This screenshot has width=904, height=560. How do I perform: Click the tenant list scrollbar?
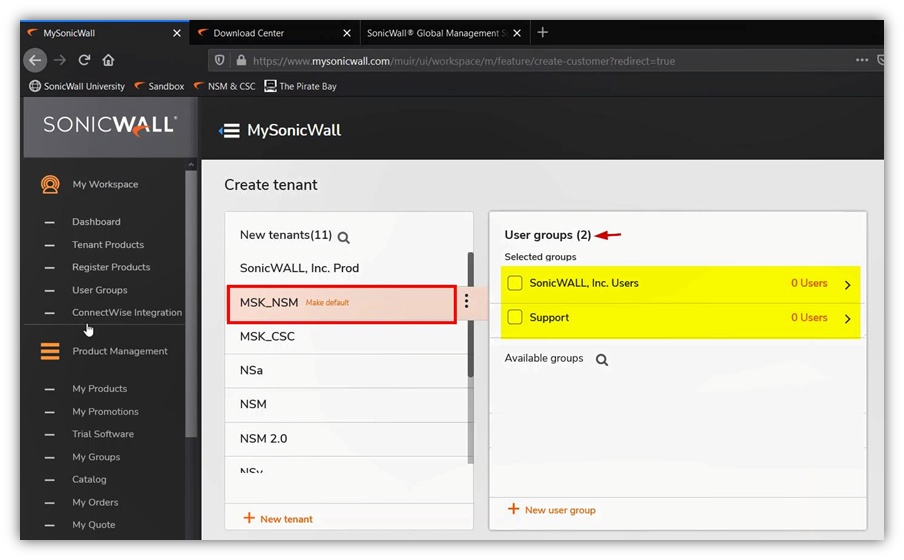click(x=470, y=315)
